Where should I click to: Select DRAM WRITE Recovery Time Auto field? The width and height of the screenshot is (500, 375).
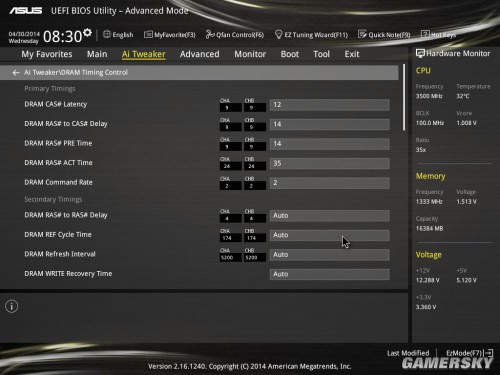(x=329, y=274)
